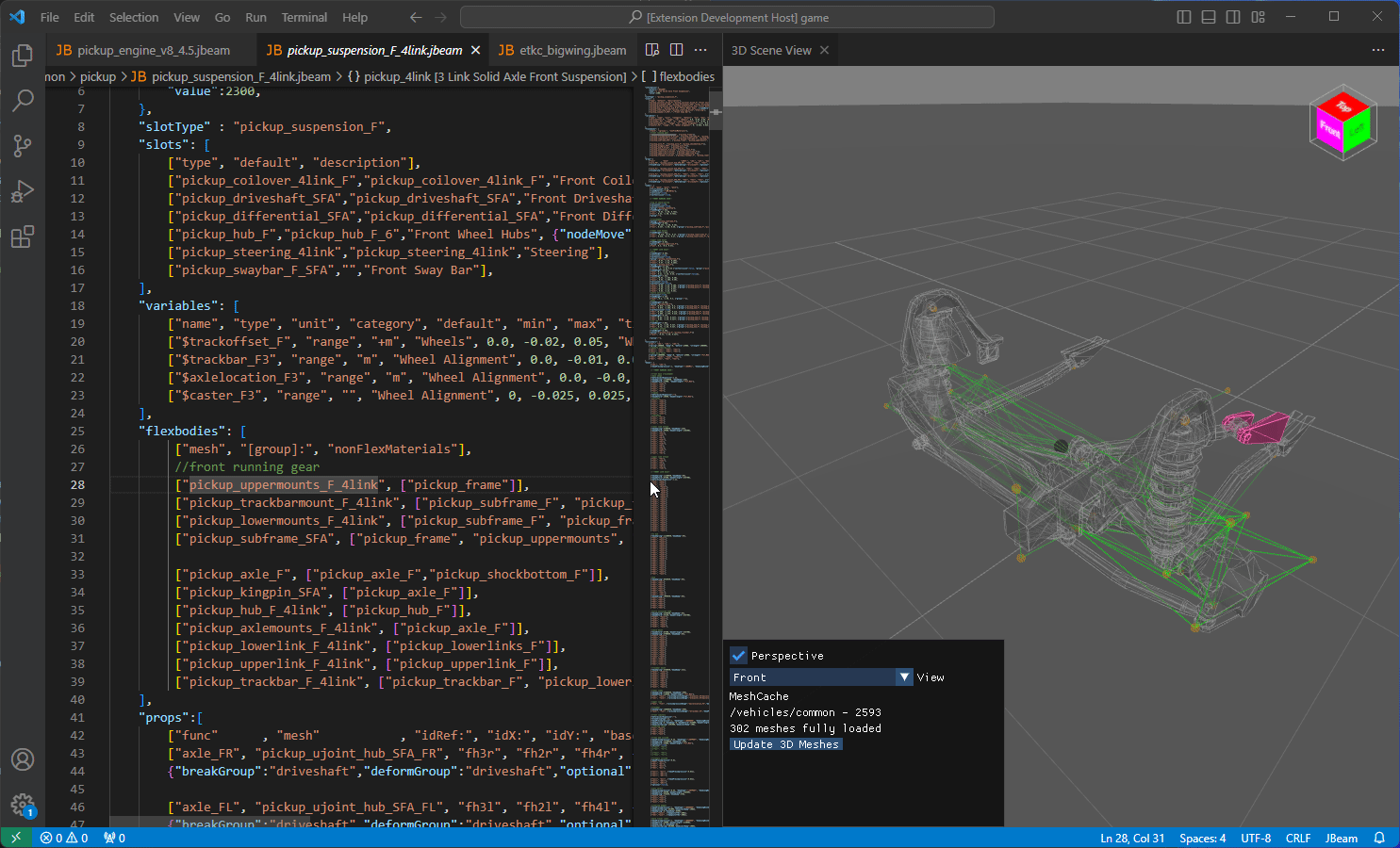Open More Actions menu in 3D Scene View
The width and height of the screenshot is (1400, 848).
click(1377, 50)
